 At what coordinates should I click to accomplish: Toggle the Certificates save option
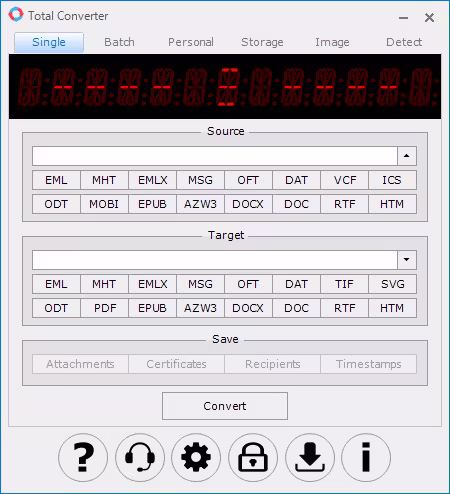point(176,364)
